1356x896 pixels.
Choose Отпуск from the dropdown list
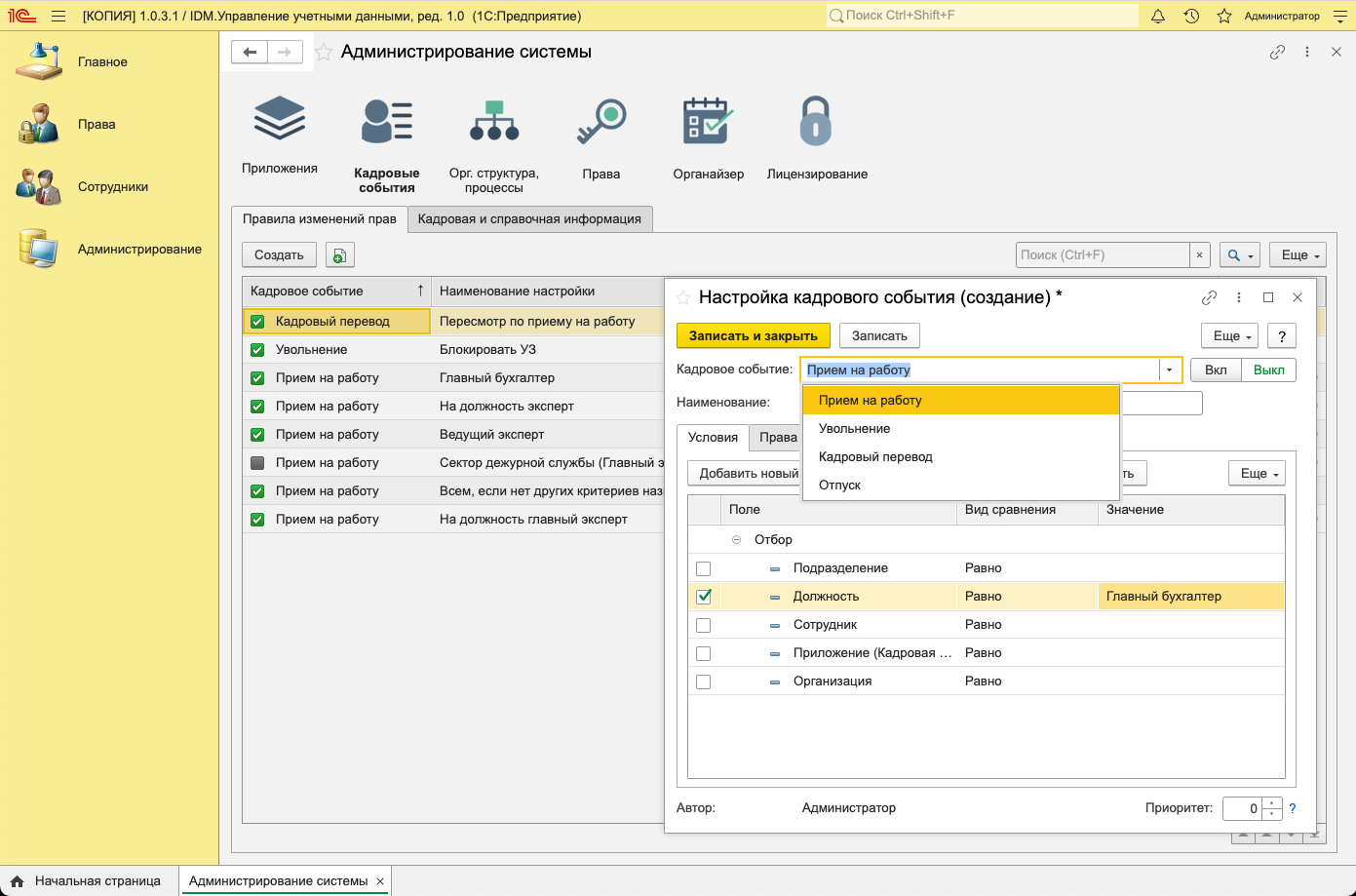[x=960, y=485]
